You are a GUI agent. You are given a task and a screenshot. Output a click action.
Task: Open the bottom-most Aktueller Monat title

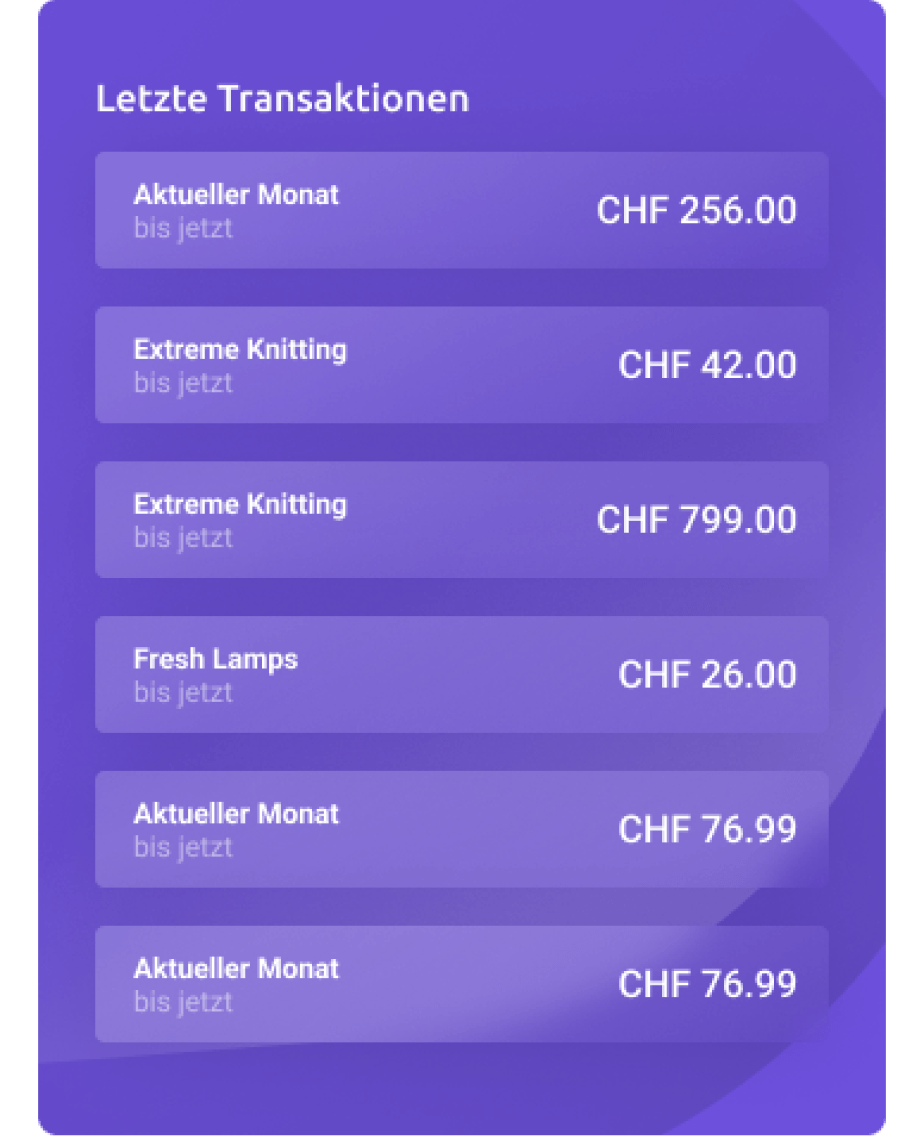point(236,968)
